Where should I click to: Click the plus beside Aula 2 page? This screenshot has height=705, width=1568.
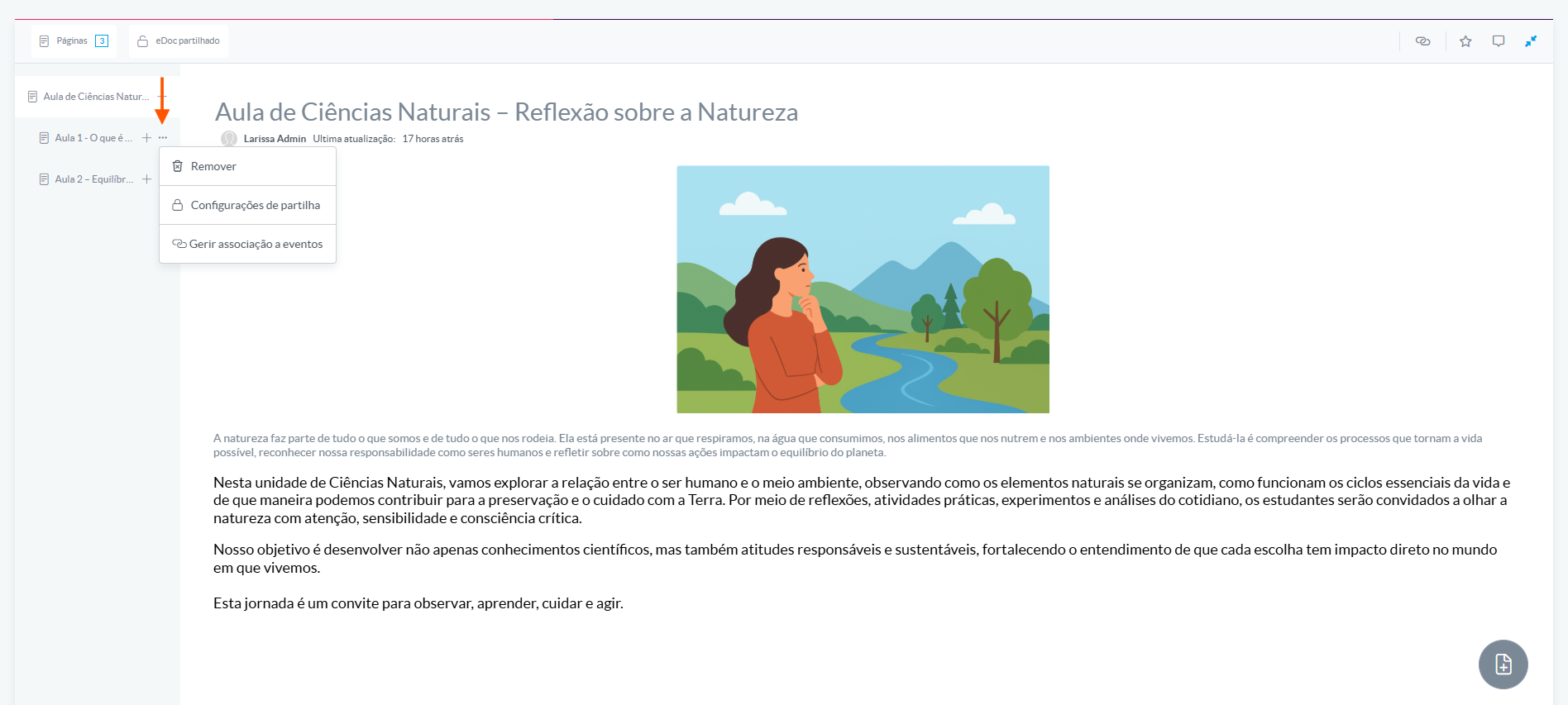pos(146,179)
